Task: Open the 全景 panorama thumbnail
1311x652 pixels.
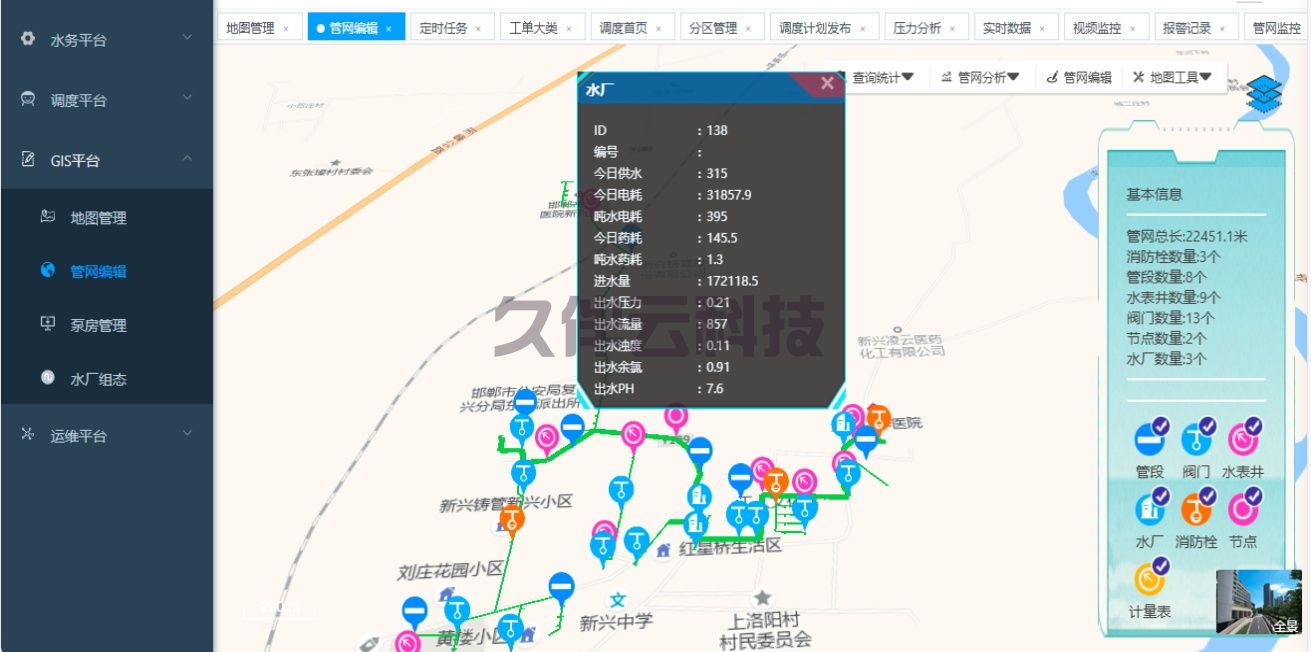Action: [1258, 602]
